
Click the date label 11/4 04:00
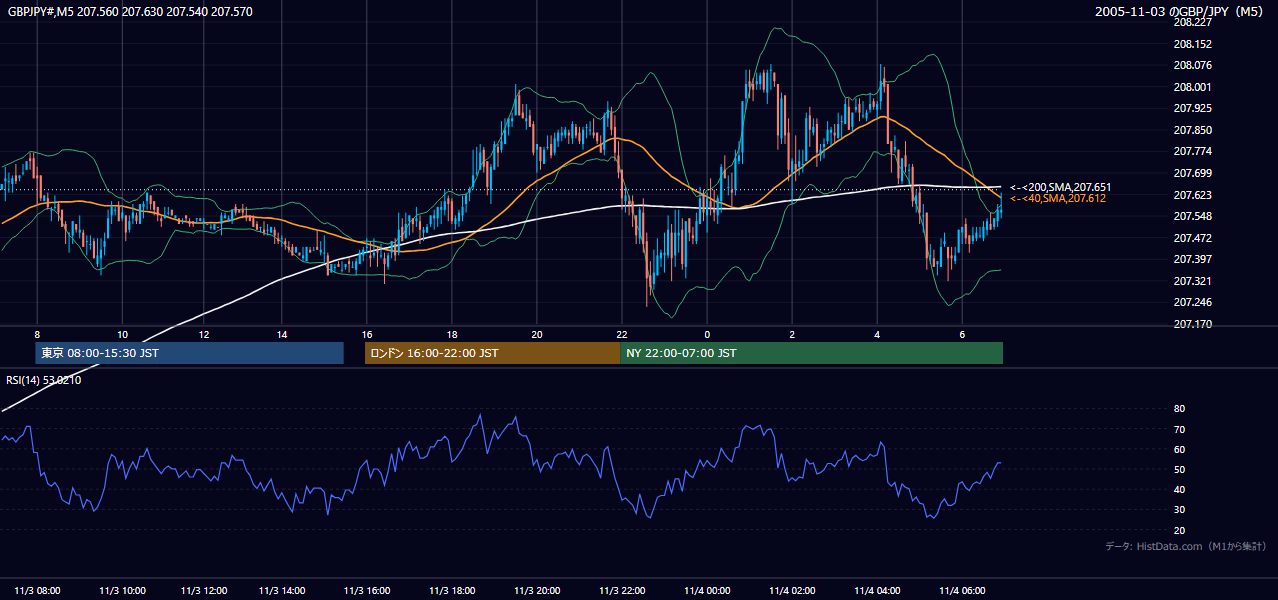877,590
